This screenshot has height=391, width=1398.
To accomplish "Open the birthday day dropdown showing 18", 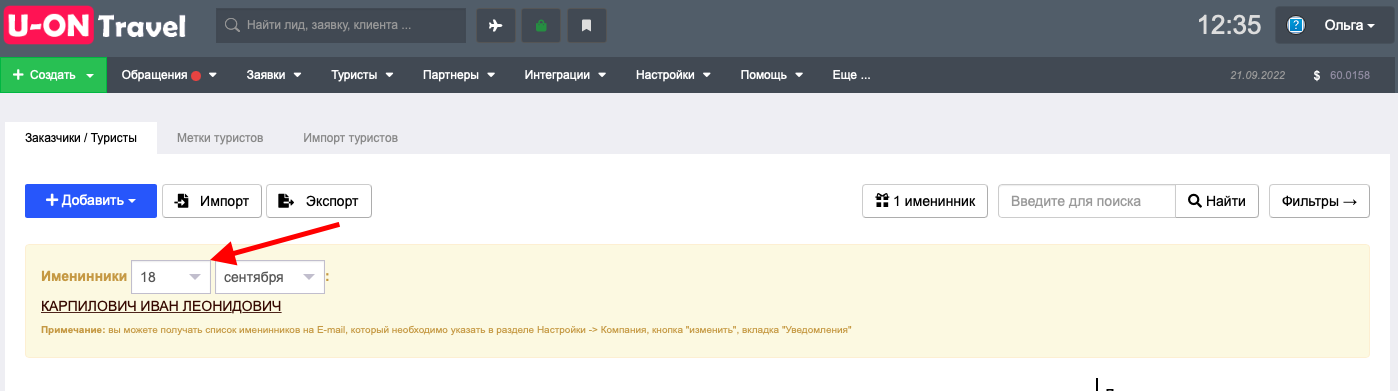I will click(171, 277).
